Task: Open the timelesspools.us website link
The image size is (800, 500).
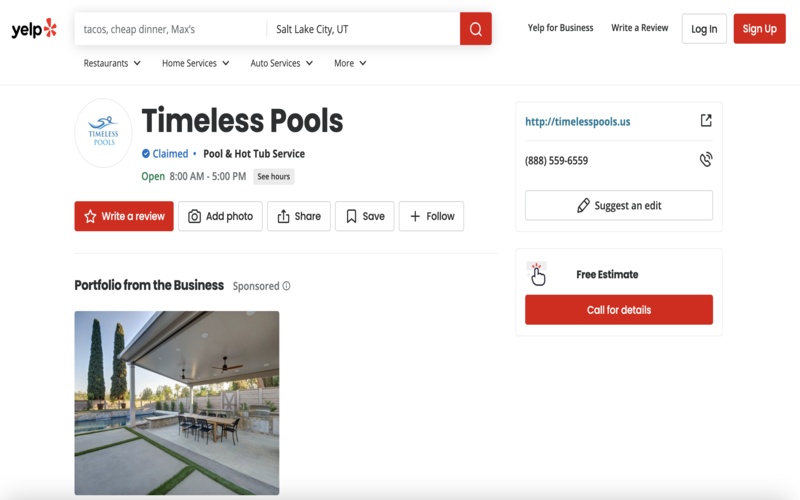Action: (x=578, y=121)
